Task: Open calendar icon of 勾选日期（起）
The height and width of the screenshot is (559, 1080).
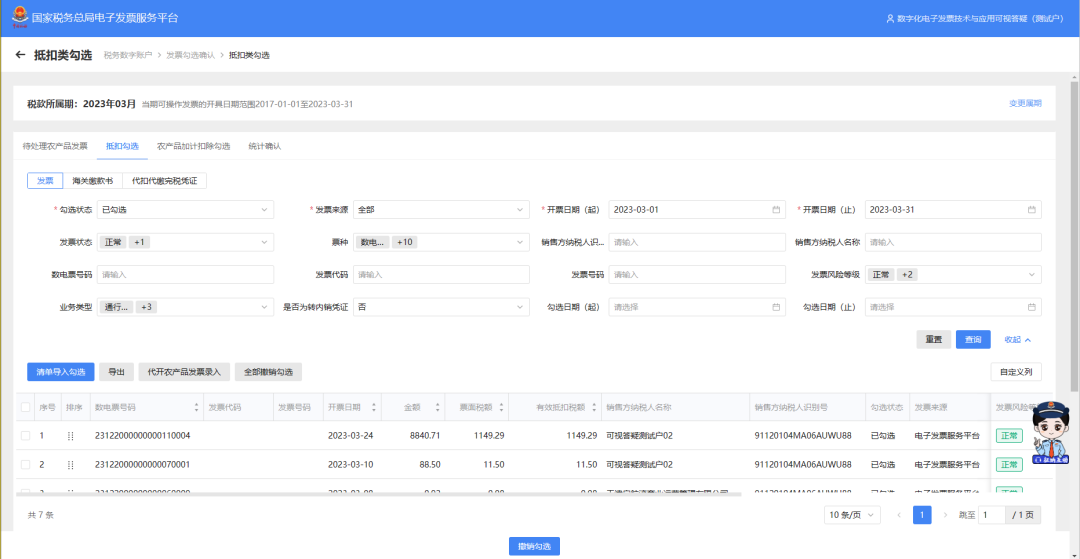Action: [x=776, y=307]
